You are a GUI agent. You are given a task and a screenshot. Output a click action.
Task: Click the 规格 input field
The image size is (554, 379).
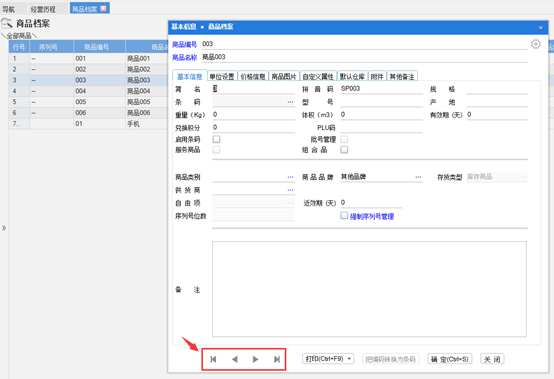pyautogui.click(x=497, y=89)
